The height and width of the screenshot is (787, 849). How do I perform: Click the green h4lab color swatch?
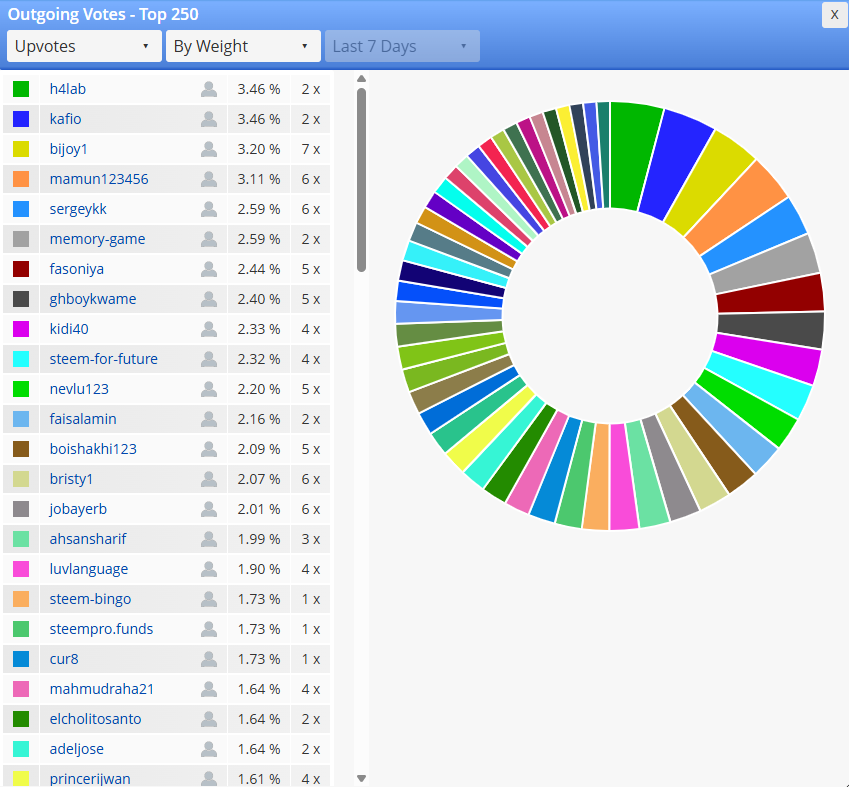tap(21, 89)
